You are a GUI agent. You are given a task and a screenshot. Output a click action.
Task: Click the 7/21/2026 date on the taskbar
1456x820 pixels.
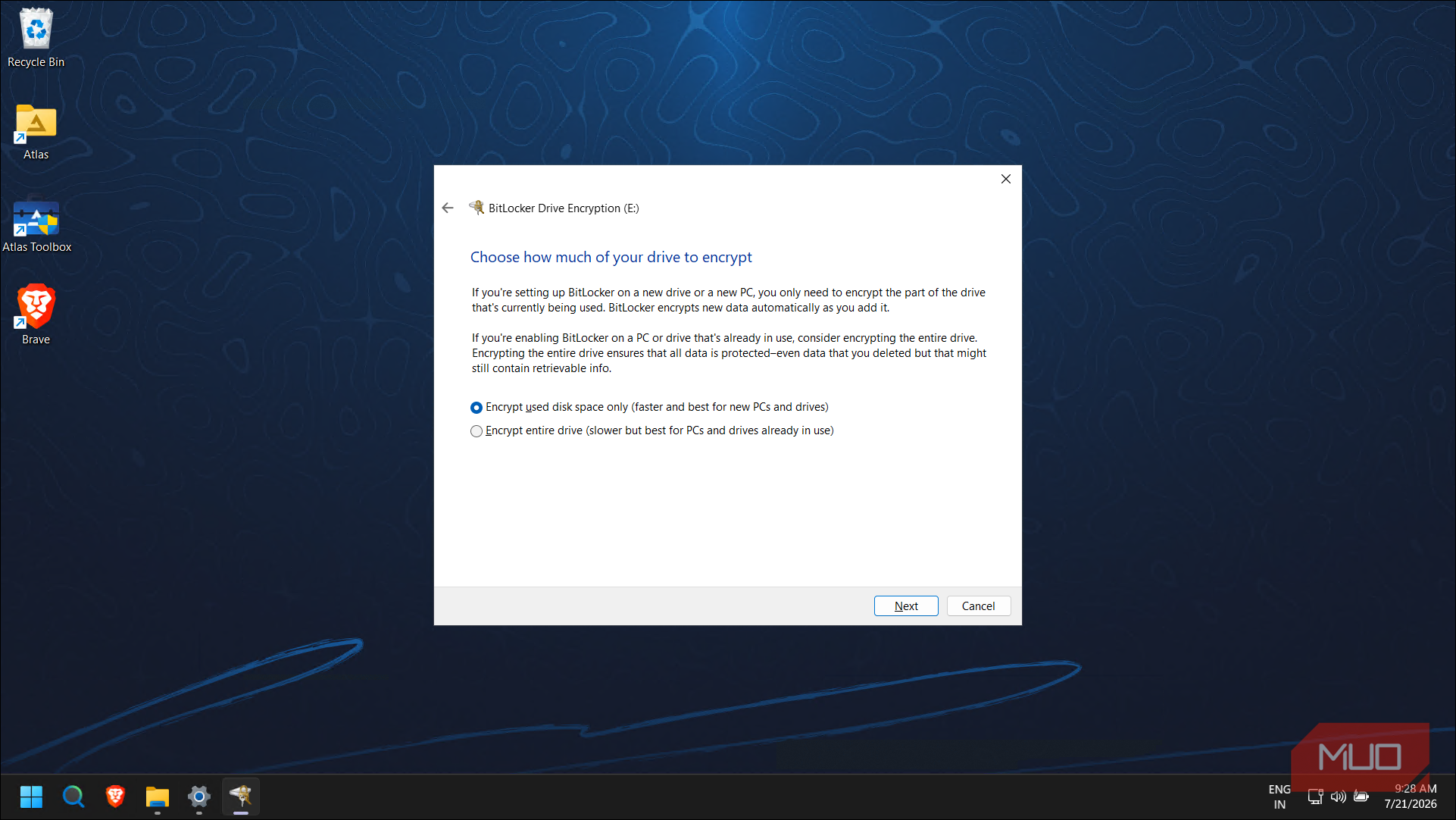(x=1410, y=804)
